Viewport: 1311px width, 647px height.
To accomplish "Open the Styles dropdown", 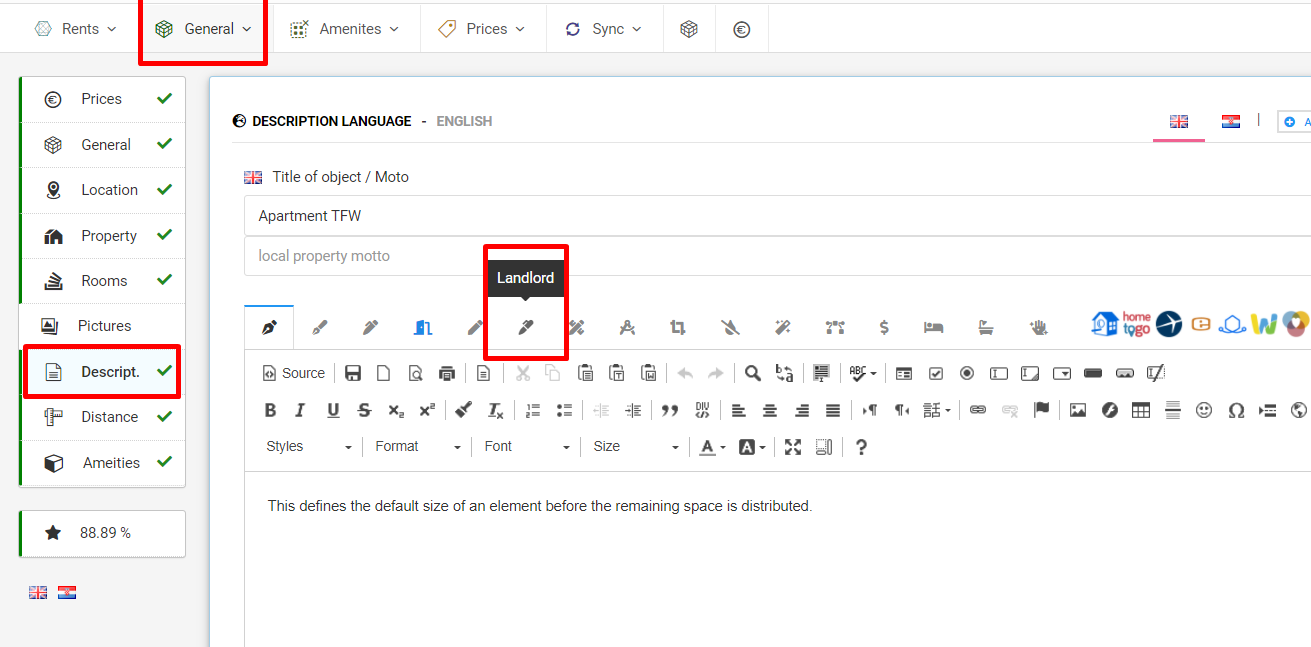I will [x=309, y=447].
